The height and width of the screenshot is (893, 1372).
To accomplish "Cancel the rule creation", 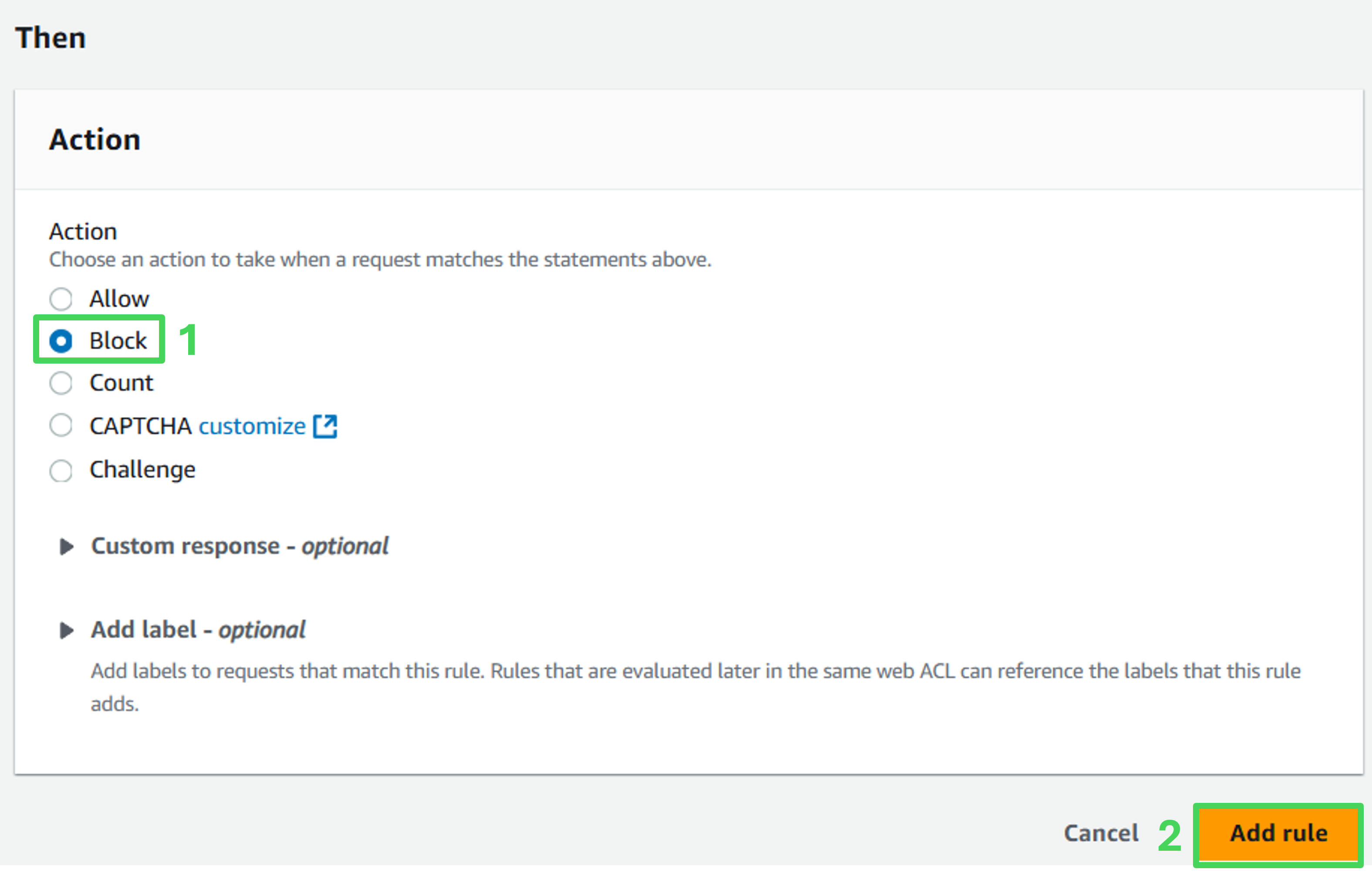I will [1101, 833].
